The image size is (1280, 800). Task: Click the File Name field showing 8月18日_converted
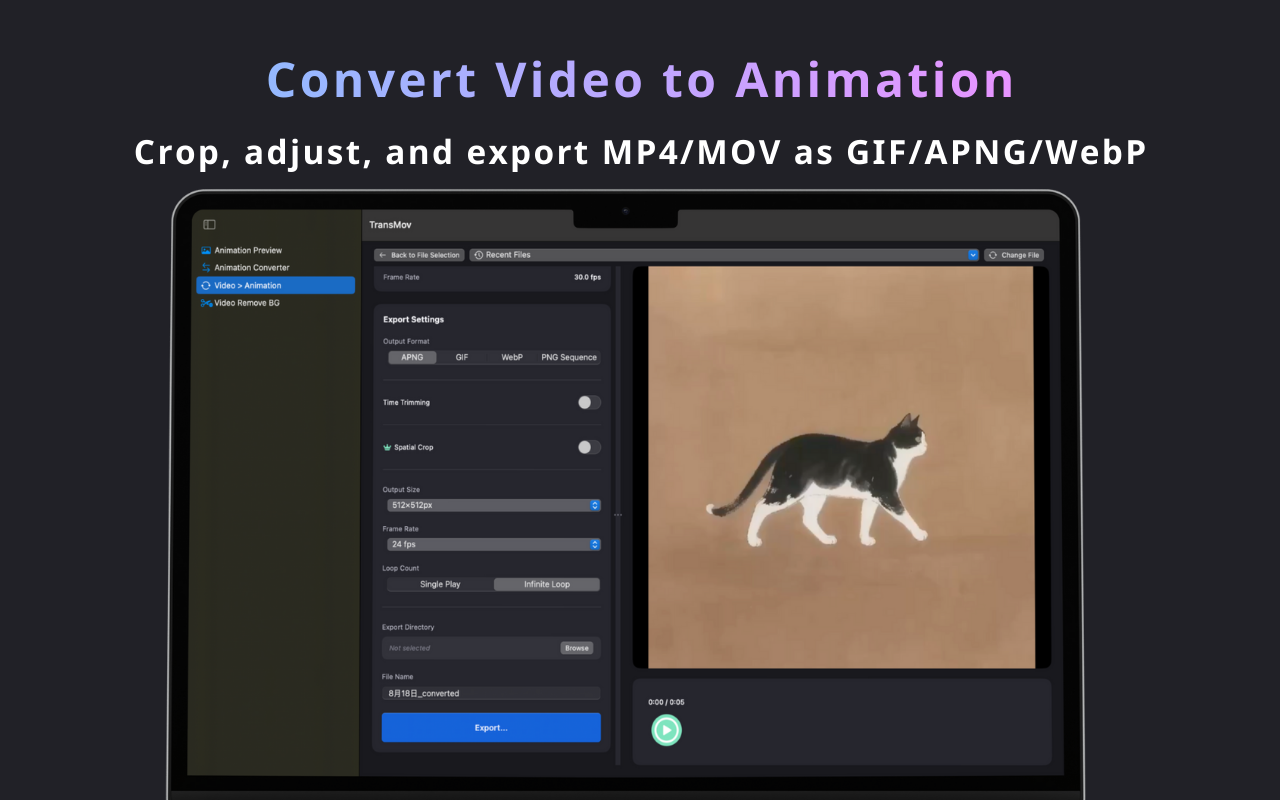pos(491,692)
